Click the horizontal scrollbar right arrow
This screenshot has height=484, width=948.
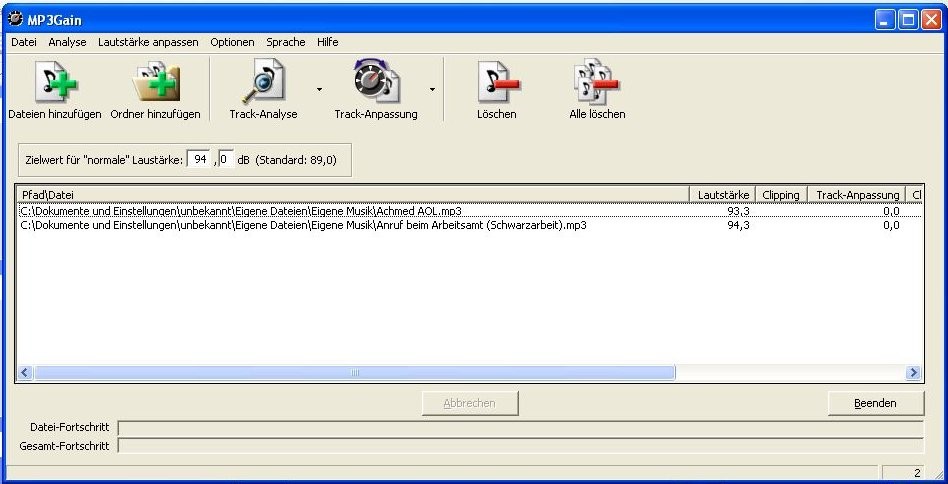[914, 373]
